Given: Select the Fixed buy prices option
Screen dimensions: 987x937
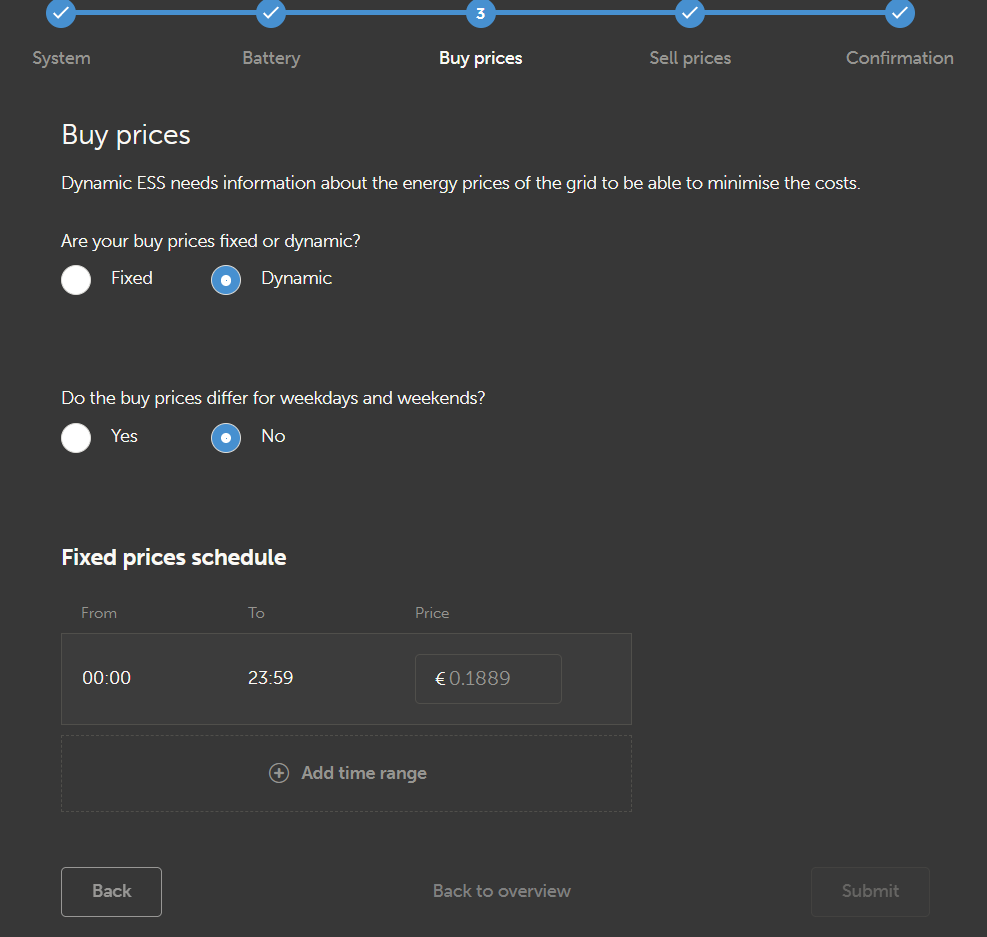Looking at the screenshot, I should [x=76, y=280].
